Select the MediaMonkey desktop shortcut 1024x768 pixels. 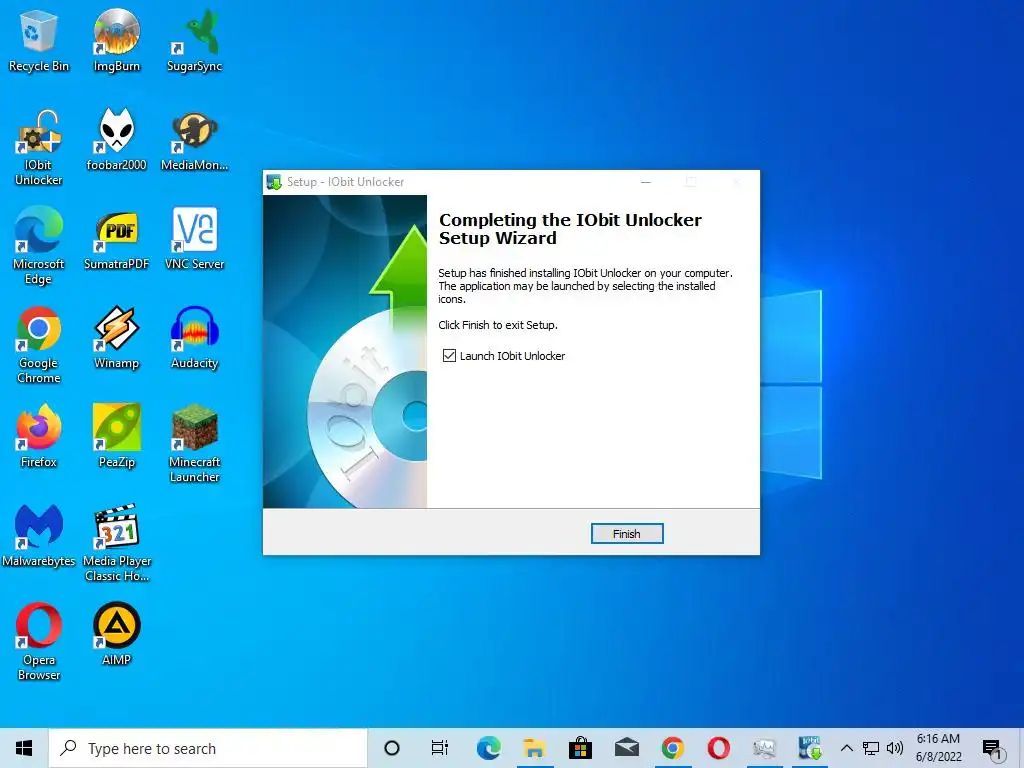(194, 140)
